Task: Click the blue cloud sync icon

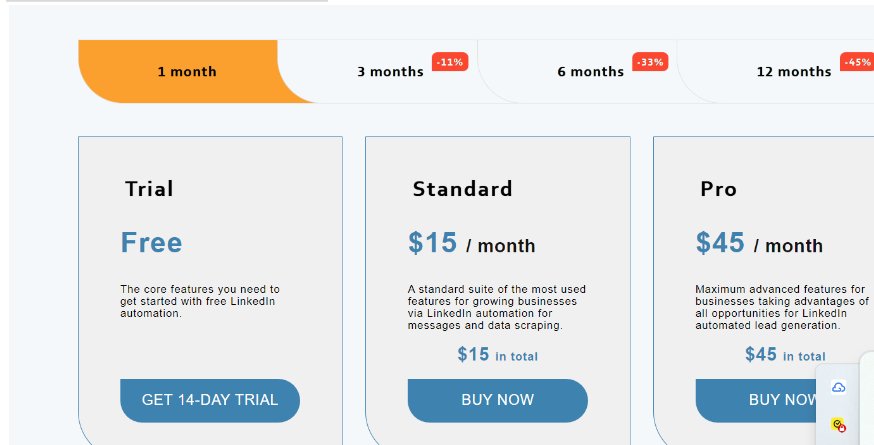Action: [838, 388]
